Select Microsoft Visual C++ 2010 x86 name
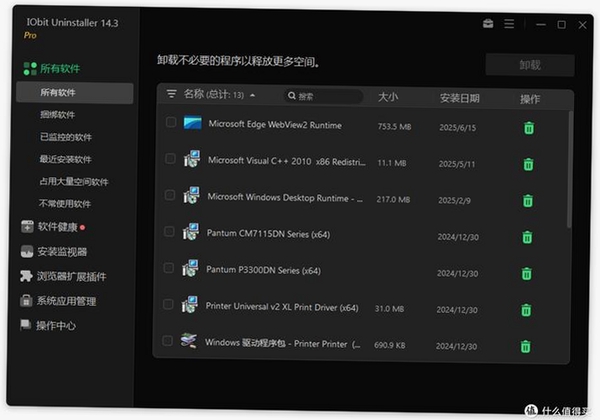Viewport: 600px width, 420px height. click(x=287, y=161)
